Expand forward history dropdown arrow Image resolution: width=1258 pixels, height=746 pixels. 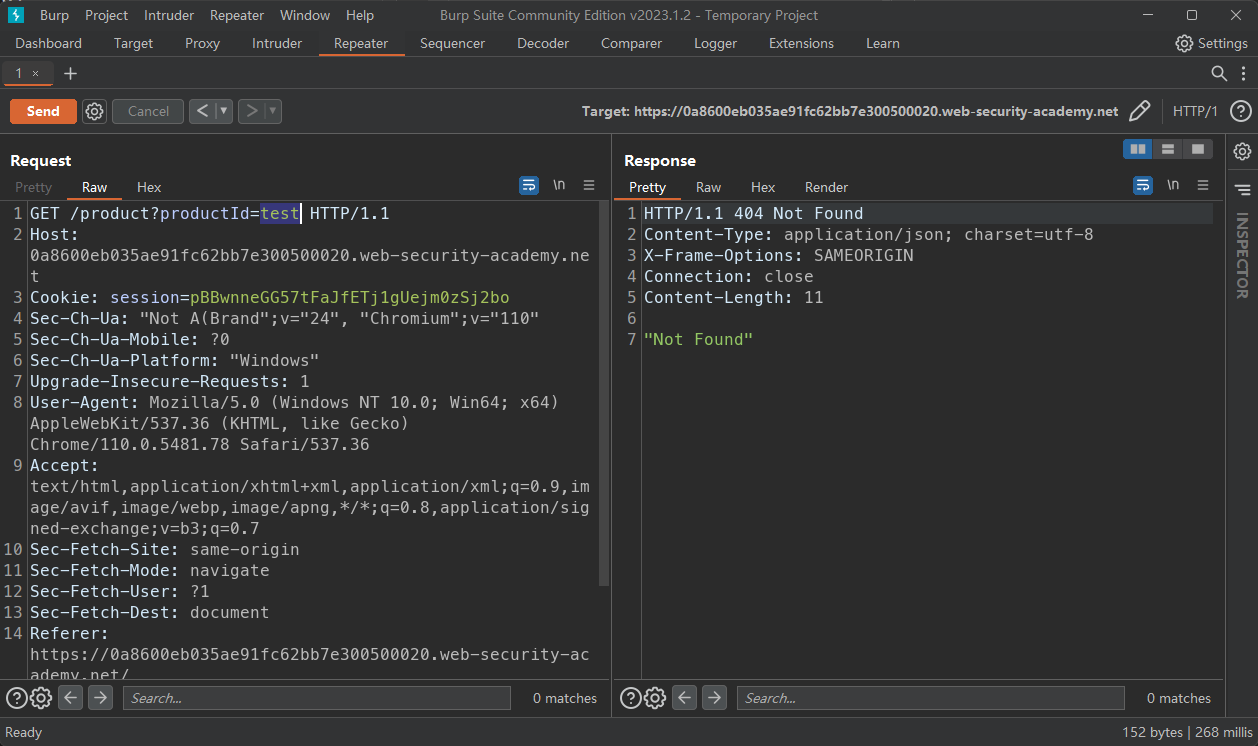[x=273, y=111]
